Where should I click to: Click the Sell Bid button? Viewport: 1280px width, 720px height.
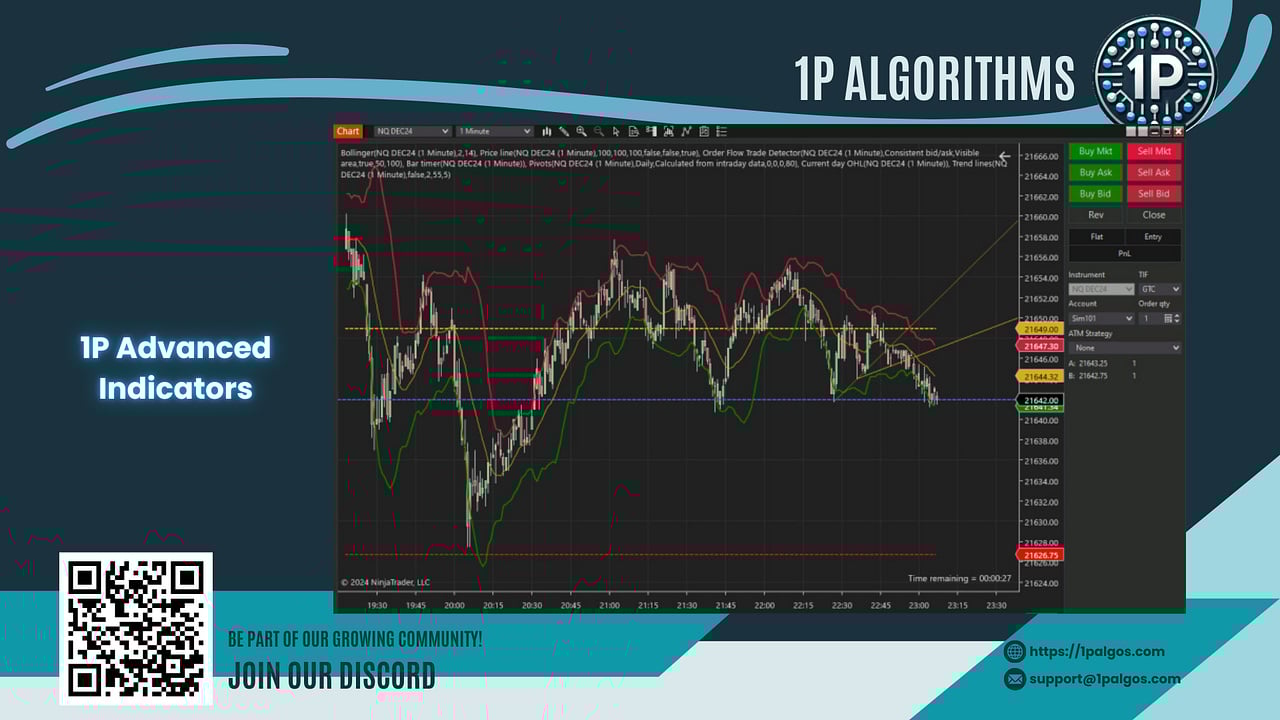(1154, 193)
